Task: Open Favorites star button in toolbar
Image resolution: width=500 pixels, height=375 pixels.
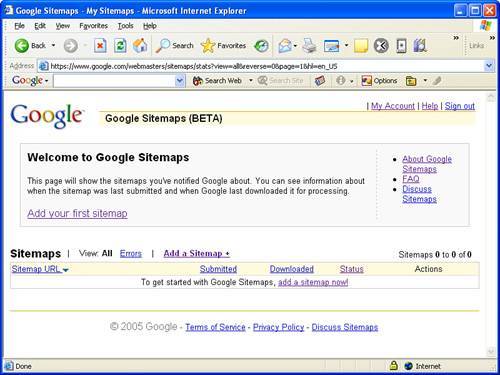Action: point(223,46)
